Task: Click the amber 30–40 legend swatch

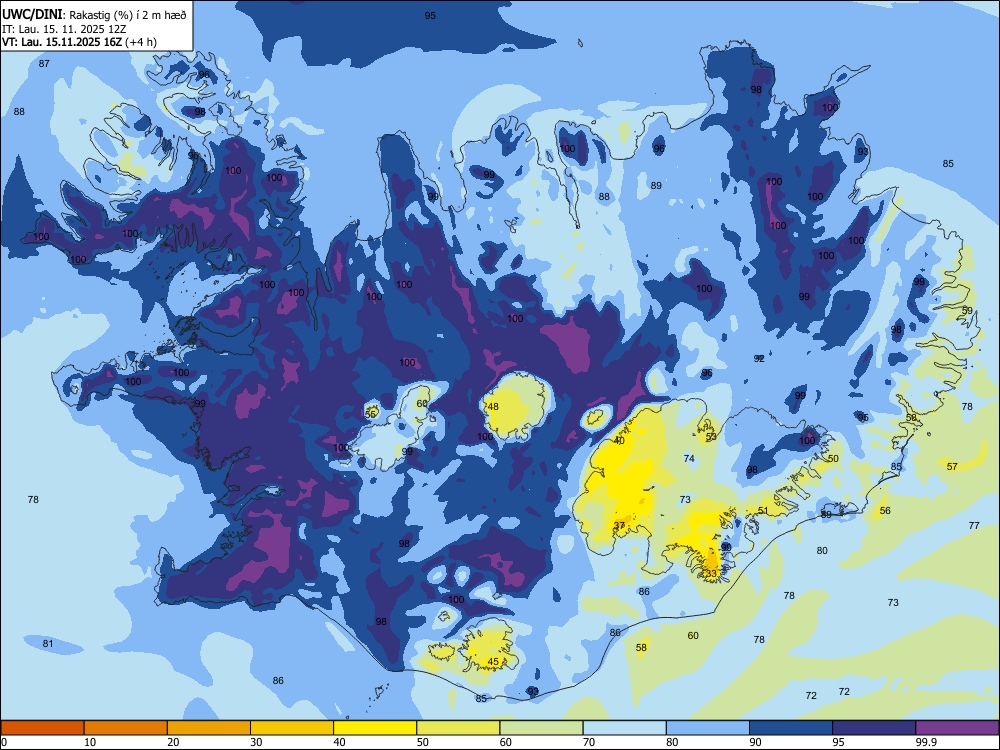Action: point(292,728)
